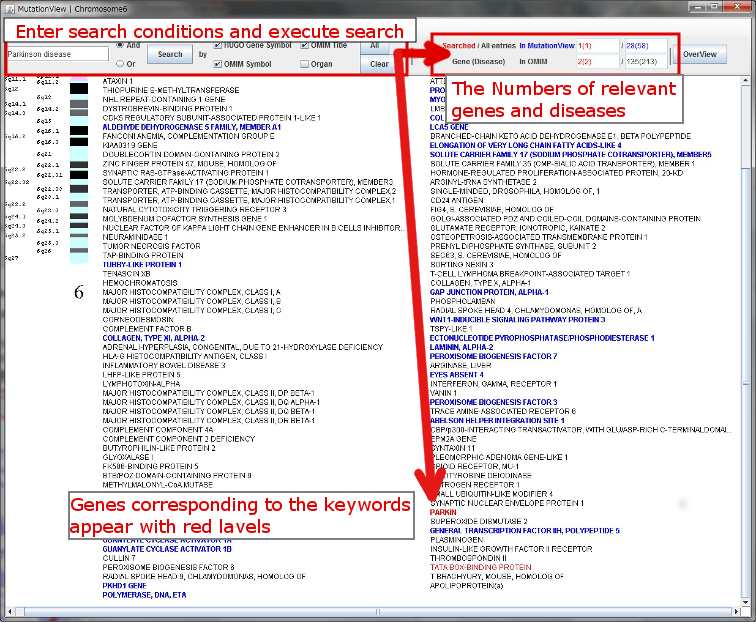This screenshot has height=622, width=756.
Task: Click the Parkinson disease search input field
Action: click(55, 54)
